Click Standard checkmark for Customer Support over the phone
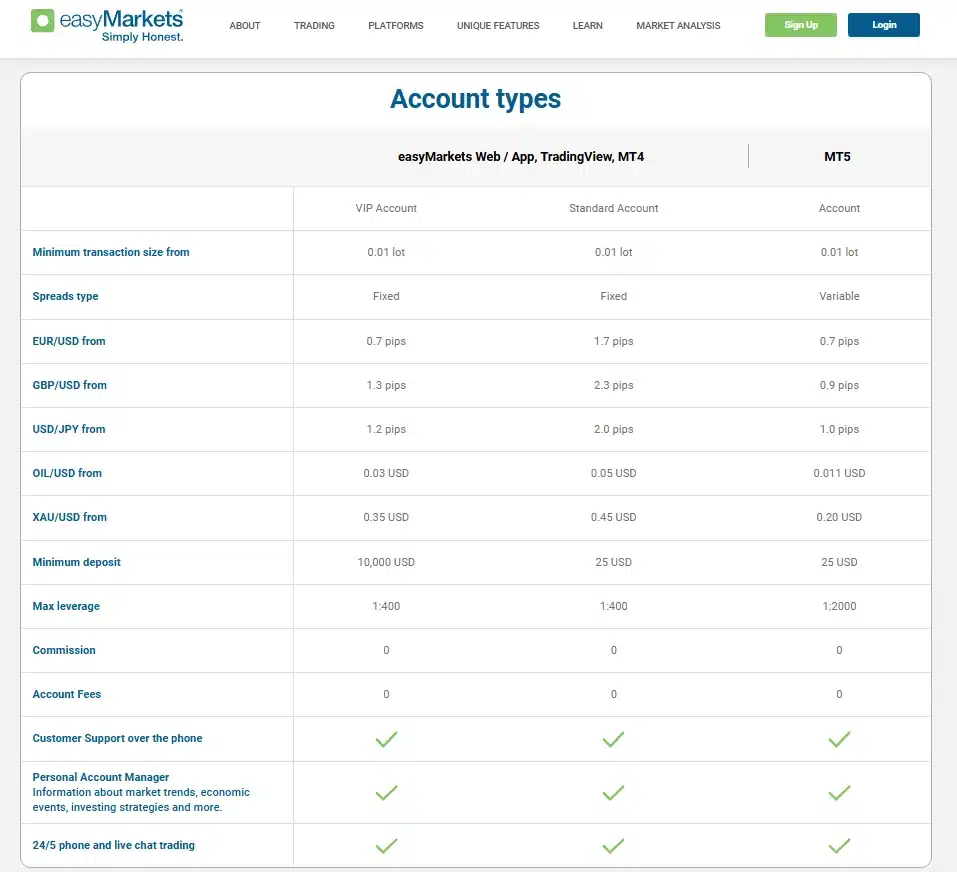Screen dimensions: 957x872 pyautogui.click(x=613, y=739)
